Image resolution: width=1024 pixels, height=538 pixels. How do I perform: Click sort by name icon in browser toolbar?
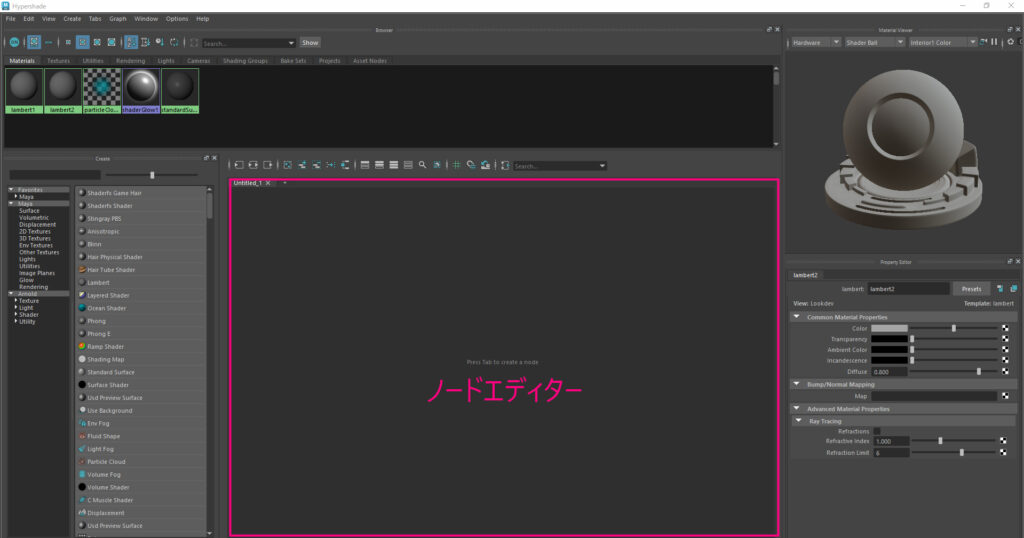click(131, 42)
